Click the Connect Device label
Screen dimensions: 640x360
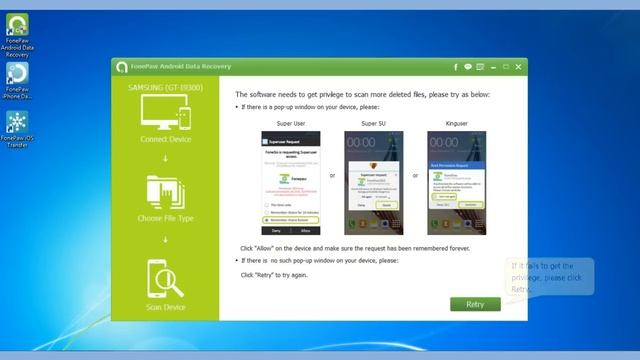(166, 139)
